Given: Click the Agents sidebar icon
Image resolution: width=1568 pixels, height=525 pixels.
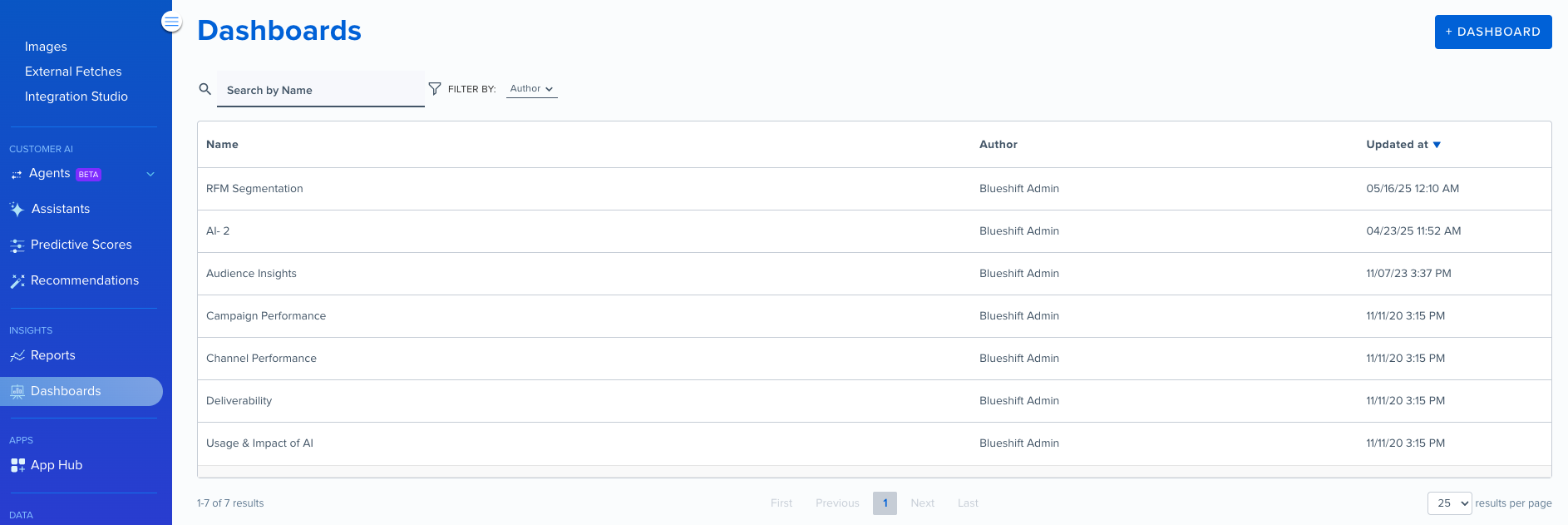Looking at the screenshot, I should pyautogui.click(x=17, y=174).
